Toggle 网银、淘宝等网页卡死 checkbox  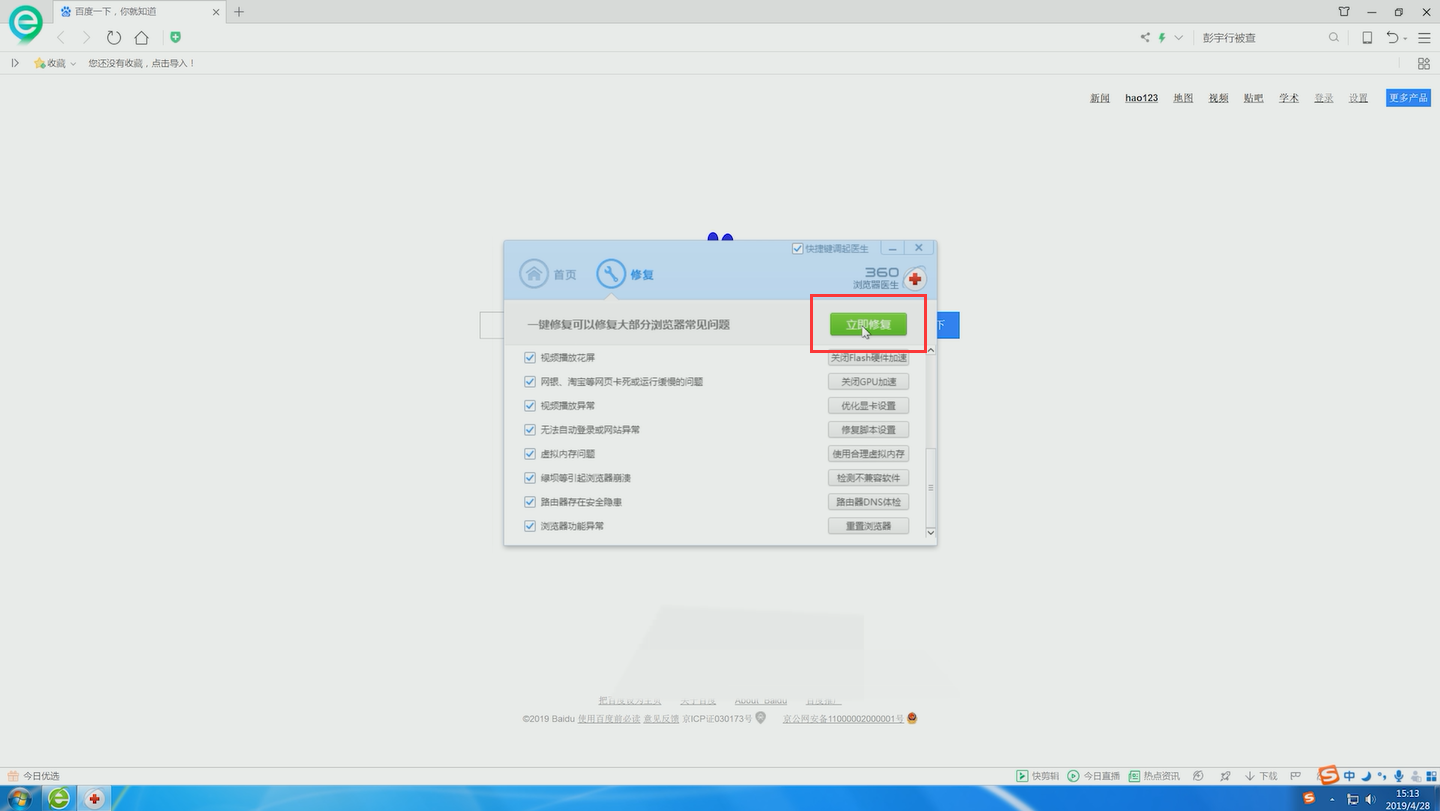(530, 382)
